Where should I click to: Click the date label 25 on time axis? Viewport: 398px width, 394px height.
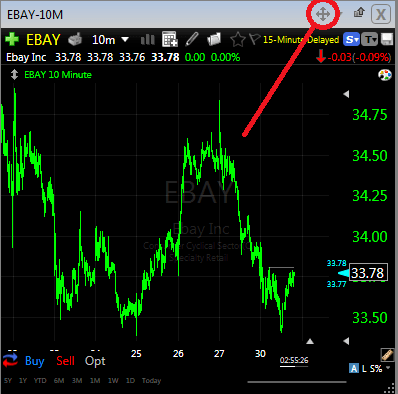pyautogui.click(x=136, y=354)
